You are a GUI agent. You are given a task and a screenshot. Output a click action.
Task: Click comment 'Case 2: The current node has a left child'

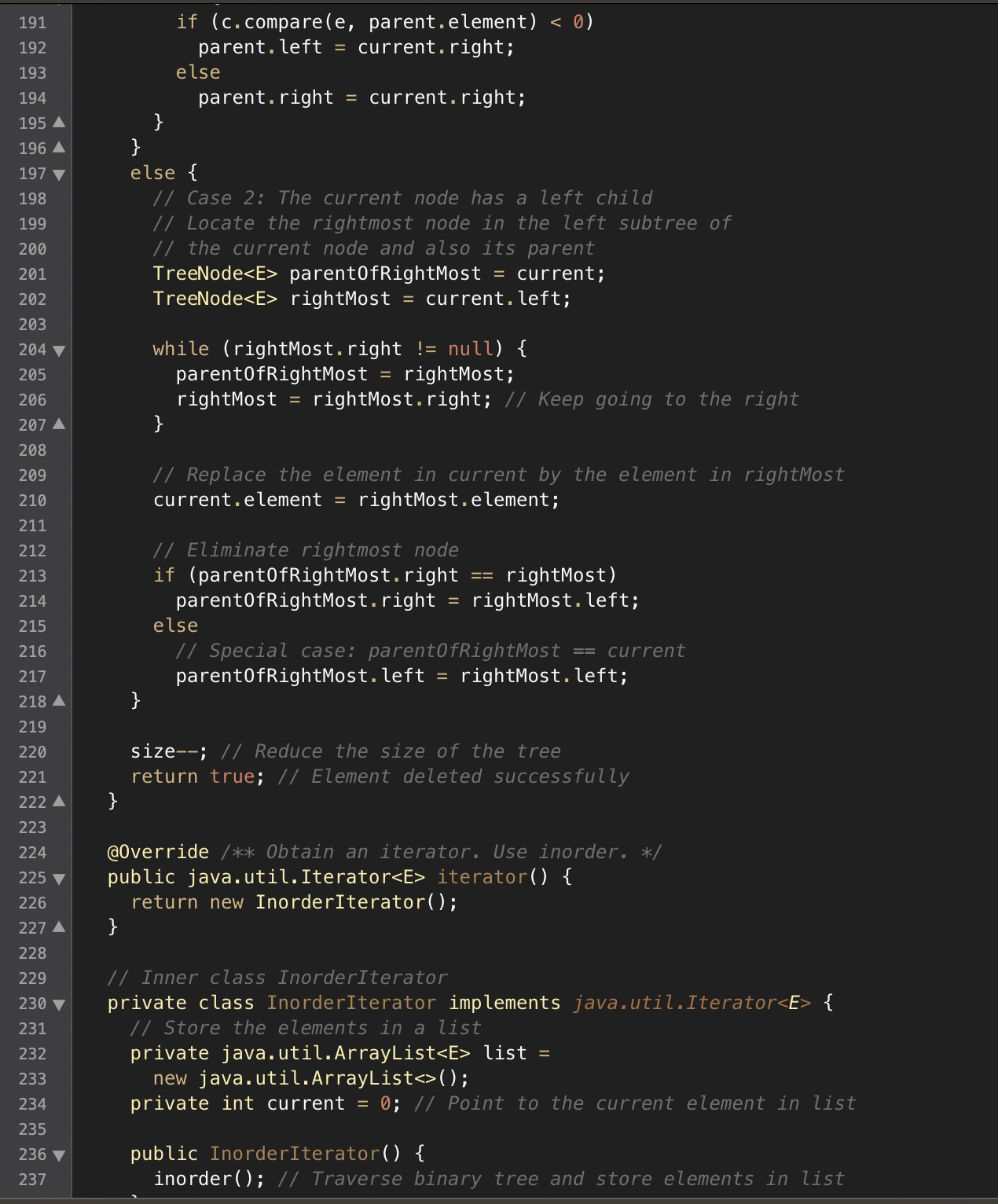[x=403, y=198]
